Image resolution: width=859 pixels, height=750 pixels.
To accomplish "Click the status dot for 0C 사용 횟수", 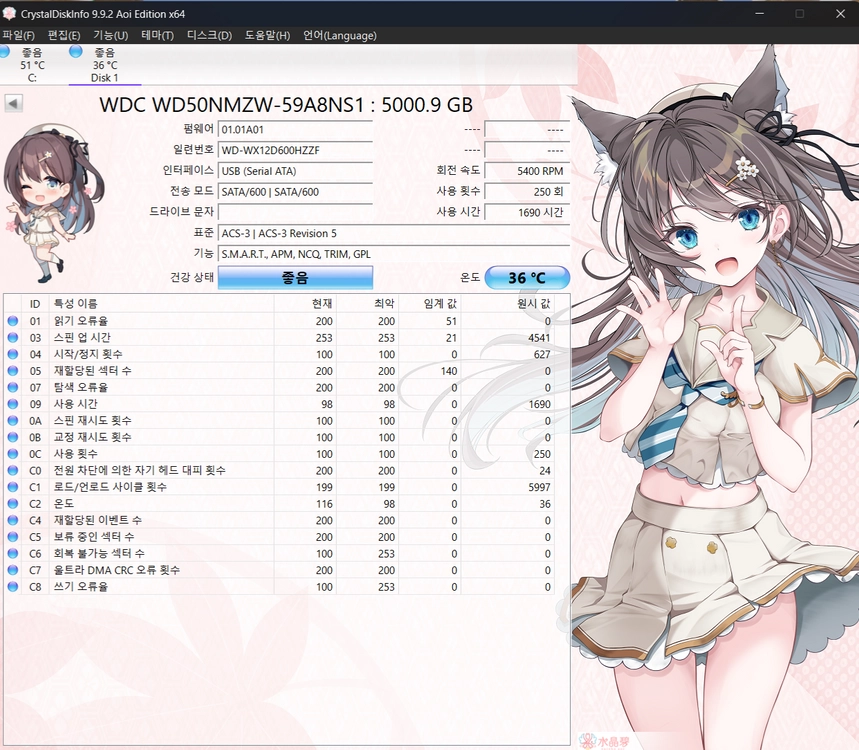I will 13,454.
